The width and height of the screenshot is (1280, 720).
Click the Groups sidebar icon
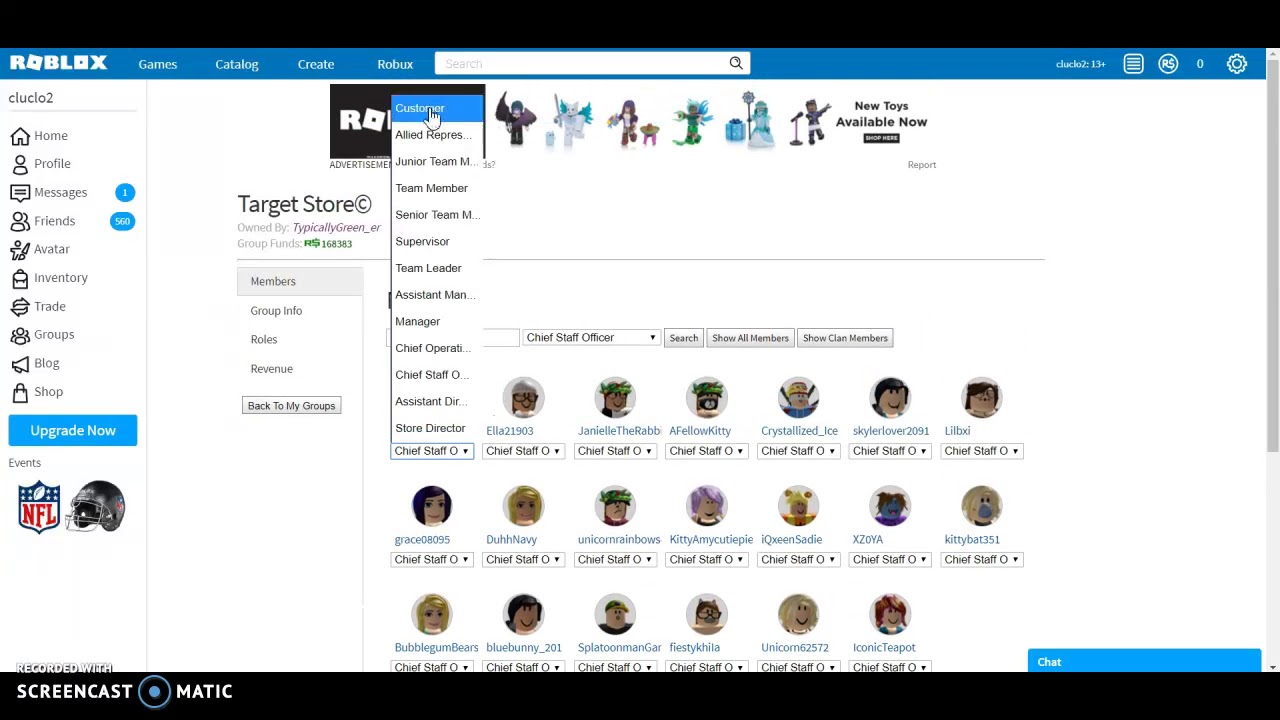coord(20,335)
